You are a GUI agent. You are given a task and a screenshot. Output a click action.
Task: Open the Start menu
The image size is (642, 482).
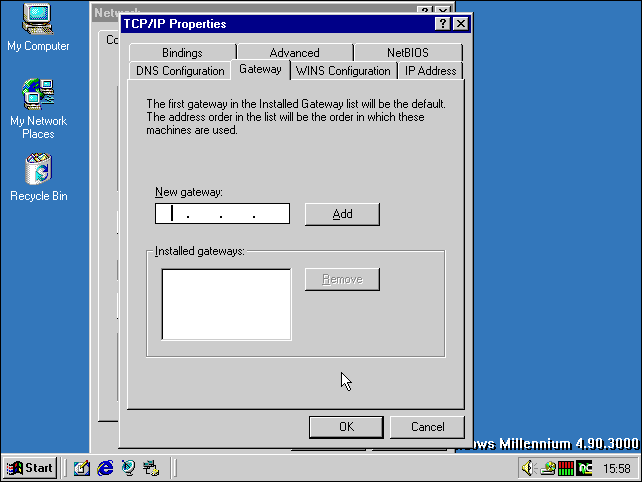click(30, 468)
